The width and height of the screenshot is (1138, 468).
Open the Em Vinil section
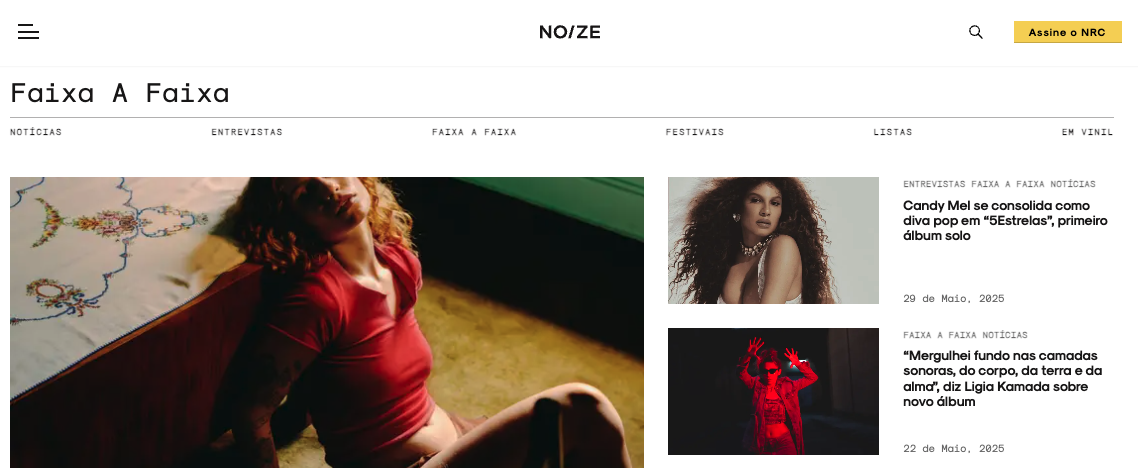[1087, 132]
